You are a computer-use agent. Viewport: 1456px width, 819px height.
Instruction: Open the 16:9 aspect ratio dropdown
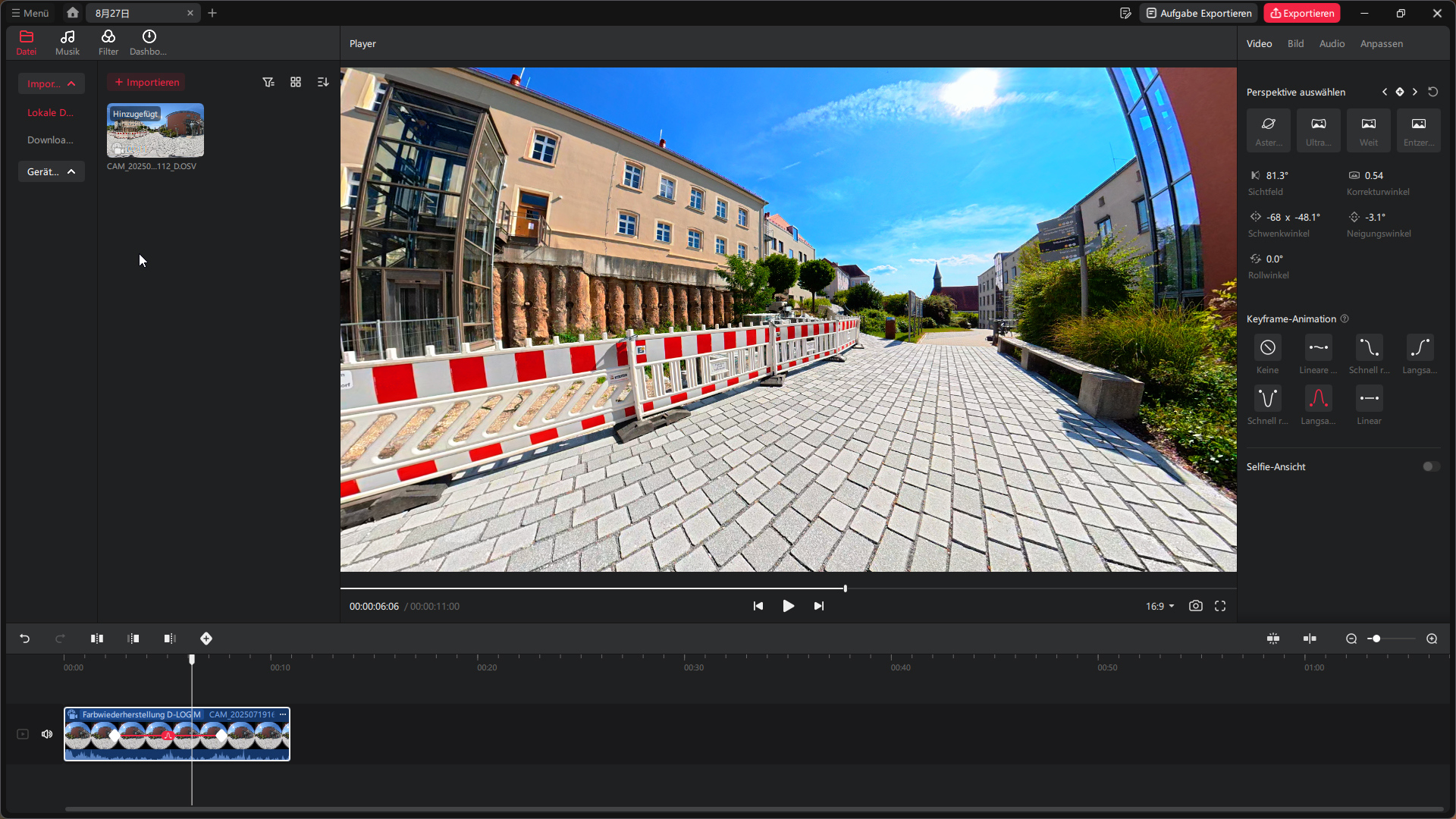pos(1159,606)
